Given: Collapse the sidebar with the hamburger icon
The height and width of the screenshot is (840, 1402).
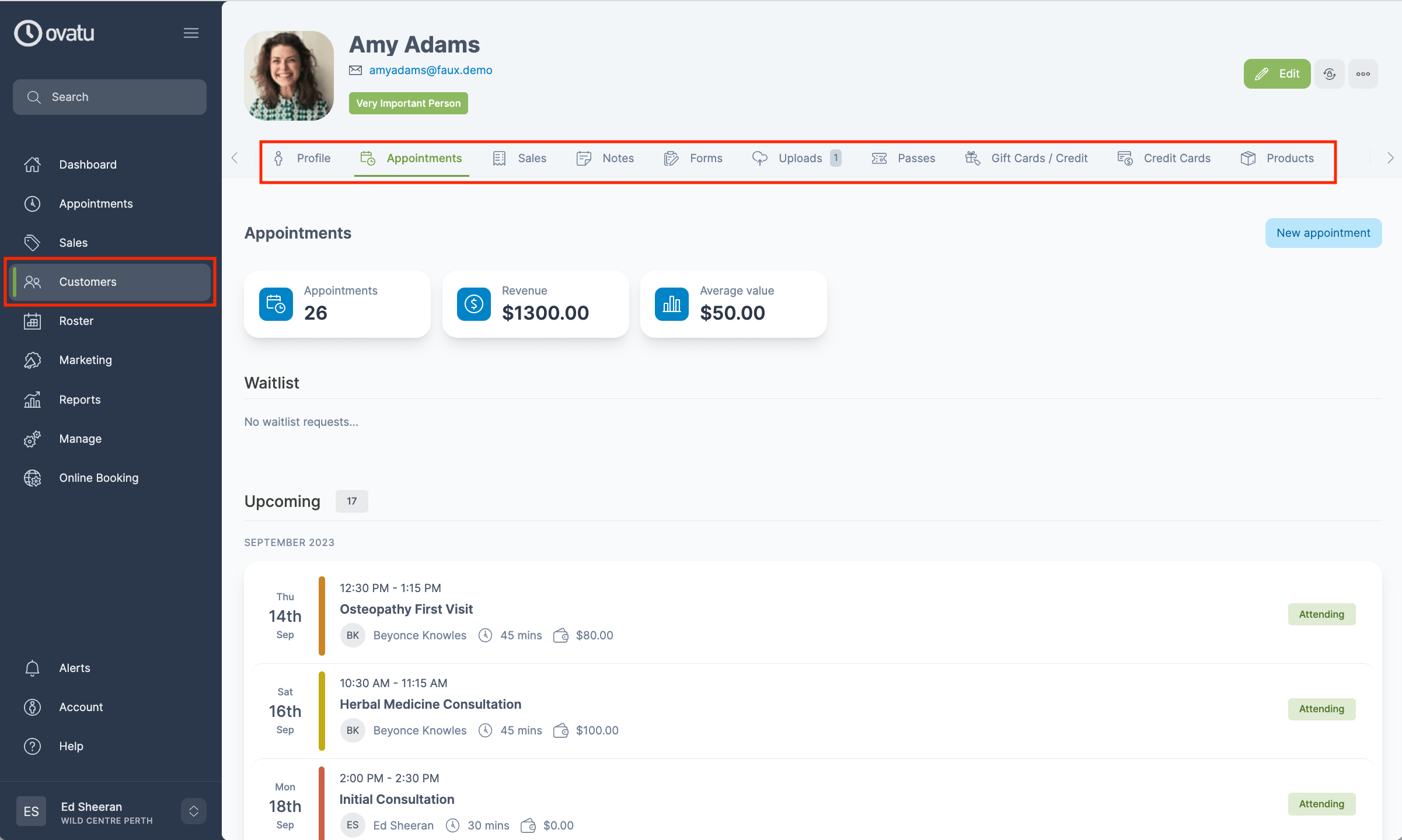Looking at the screenshot, I should point(191,33).
